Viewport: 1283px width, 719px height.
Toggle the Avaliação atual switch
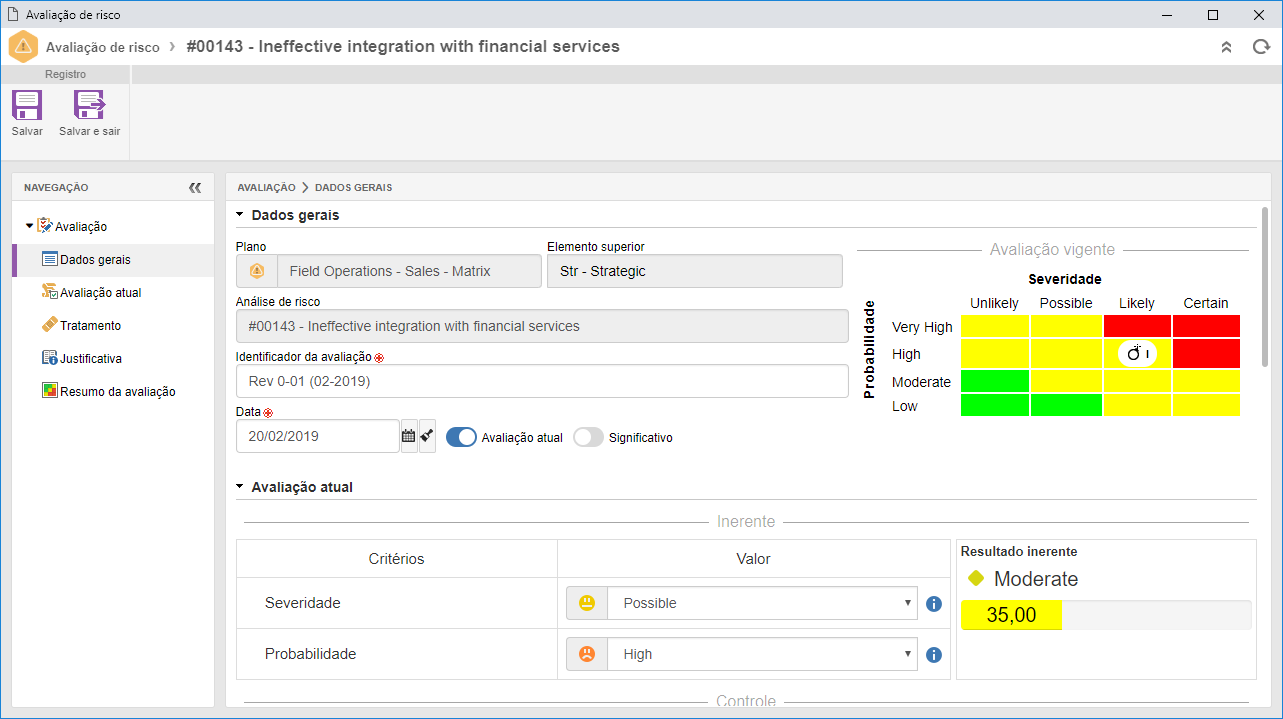(461, 437)
